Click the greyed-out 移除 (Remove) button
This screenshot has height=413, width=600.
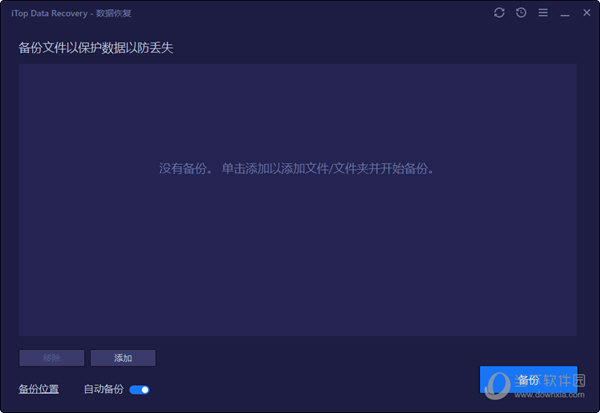coord(52,358)
